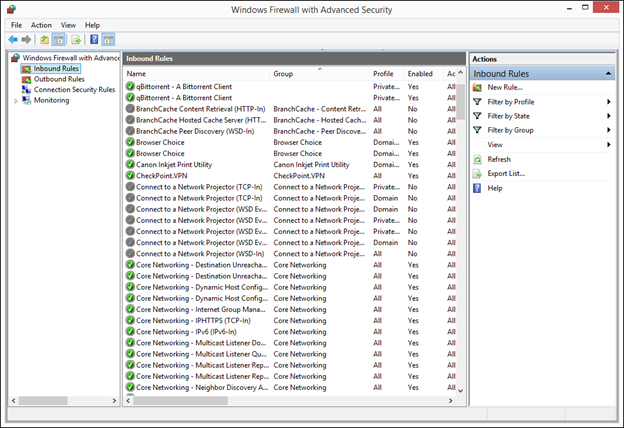The height and width of the screenshot is (428, 624).
Task: Sort by the Group column header
Action: pyautogui.click(x=320, y=74)
